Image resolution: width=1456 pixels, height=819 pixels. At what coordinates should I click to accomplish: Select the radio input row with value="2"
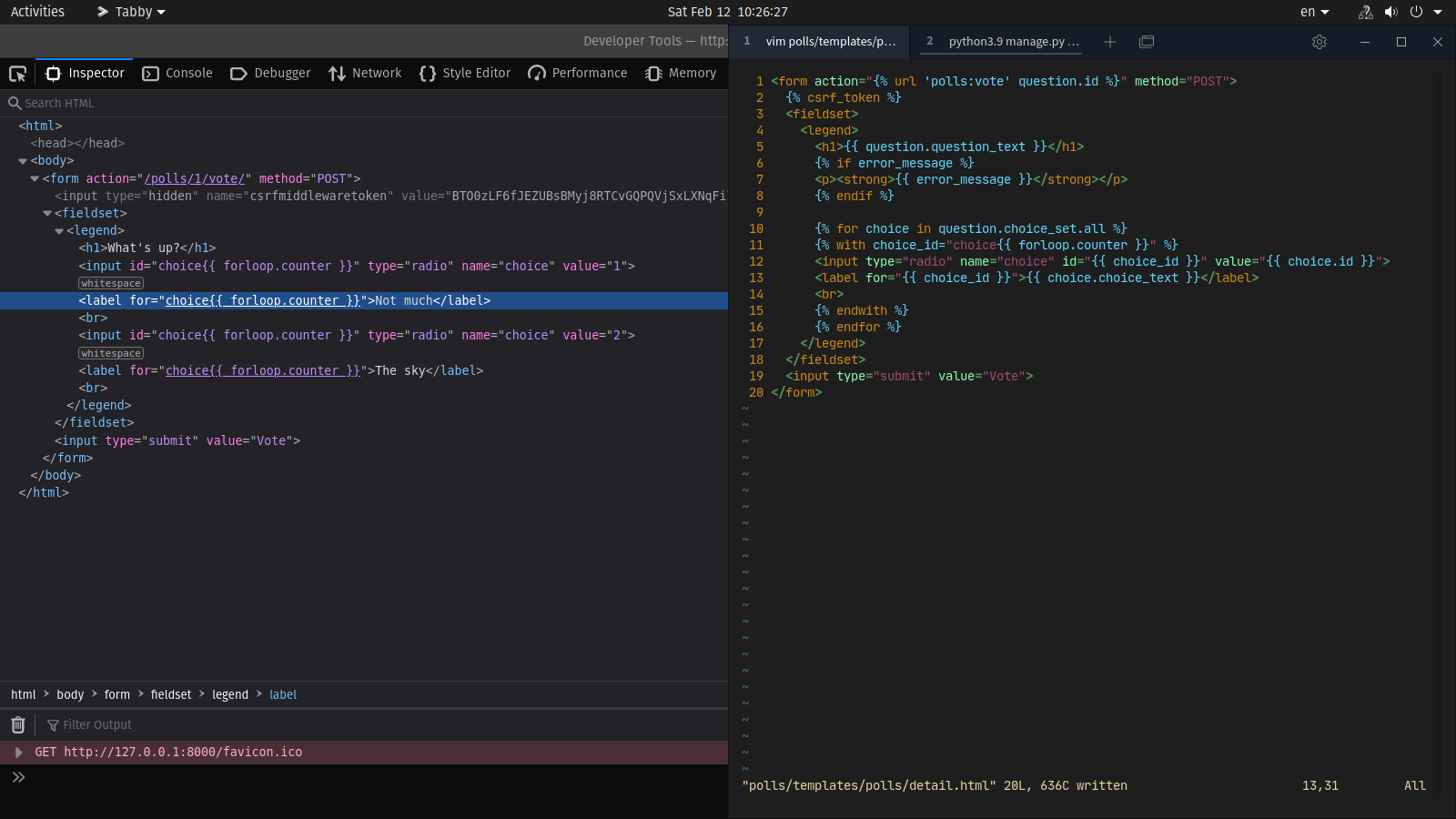[364, 335]
